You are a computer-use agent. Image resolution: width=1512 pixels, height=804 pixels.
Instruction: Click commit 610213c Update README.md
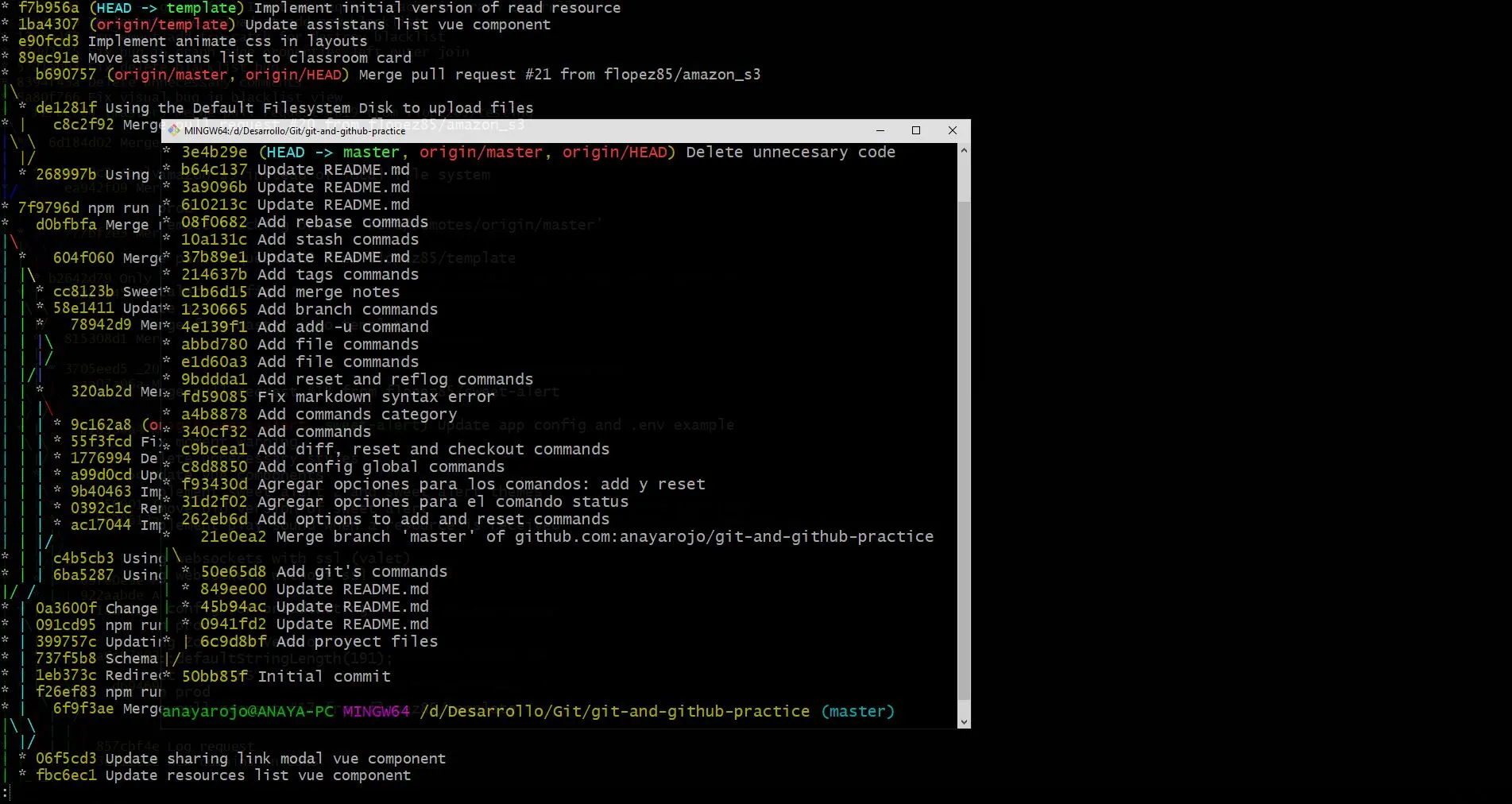pyautogui.click(x=295, y=204)
